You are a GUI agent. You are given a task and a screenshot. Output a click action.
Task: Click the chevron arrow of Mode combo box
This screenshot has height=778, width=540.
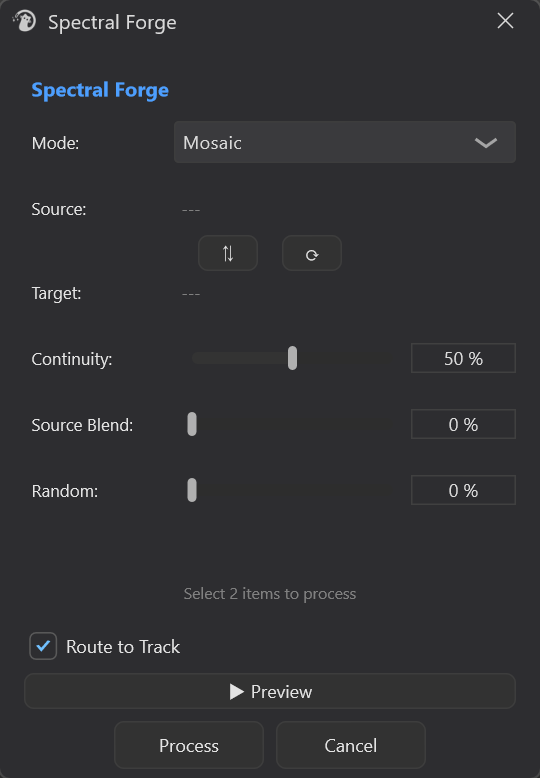click(485, 143)
